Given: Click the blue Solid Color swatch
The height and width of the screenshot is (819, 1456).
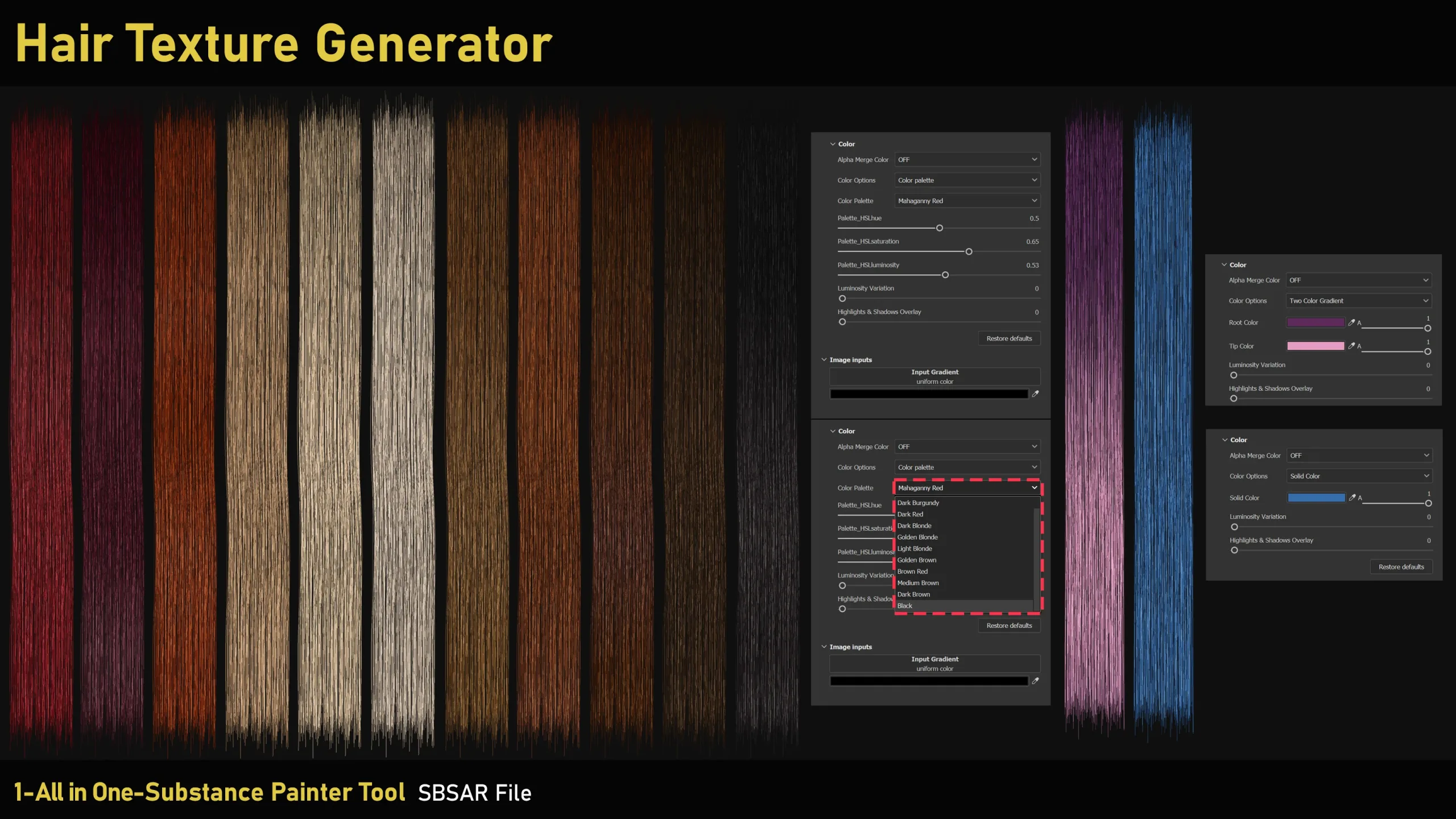Looking at the screenshot, I should tap(1316, 498).
